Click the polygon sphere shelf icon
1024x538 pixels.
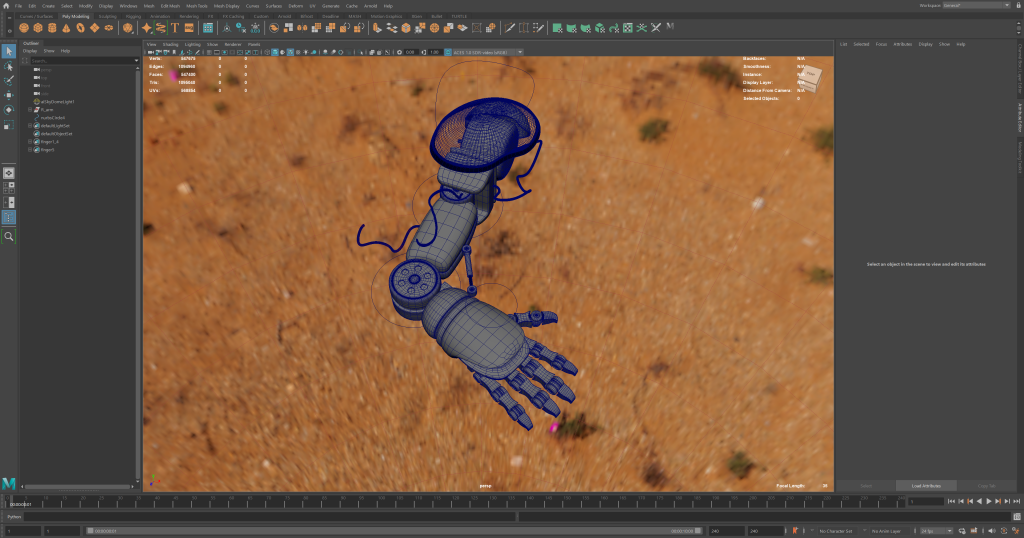coord(24,28)
